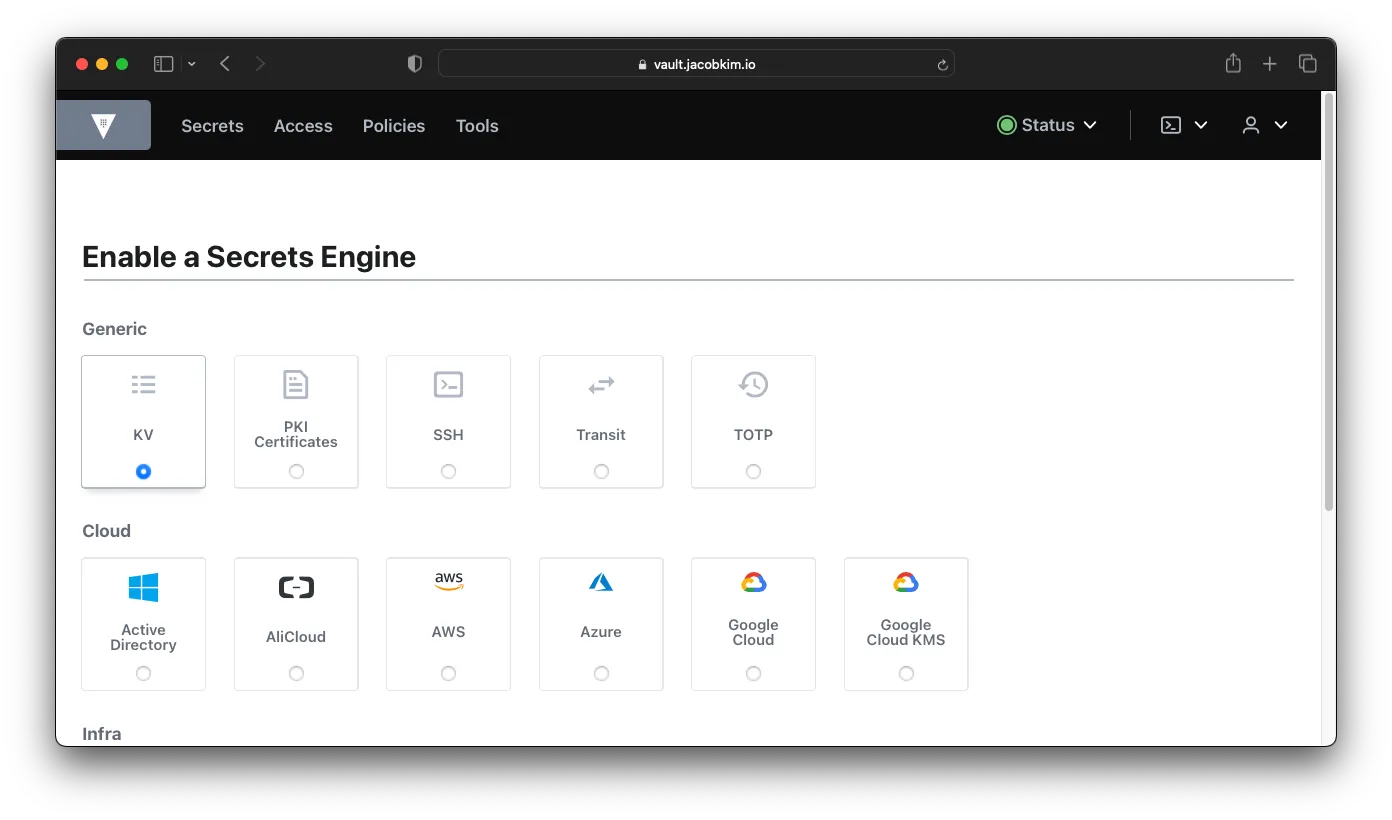Switch to the Access section

coord(303,125)
